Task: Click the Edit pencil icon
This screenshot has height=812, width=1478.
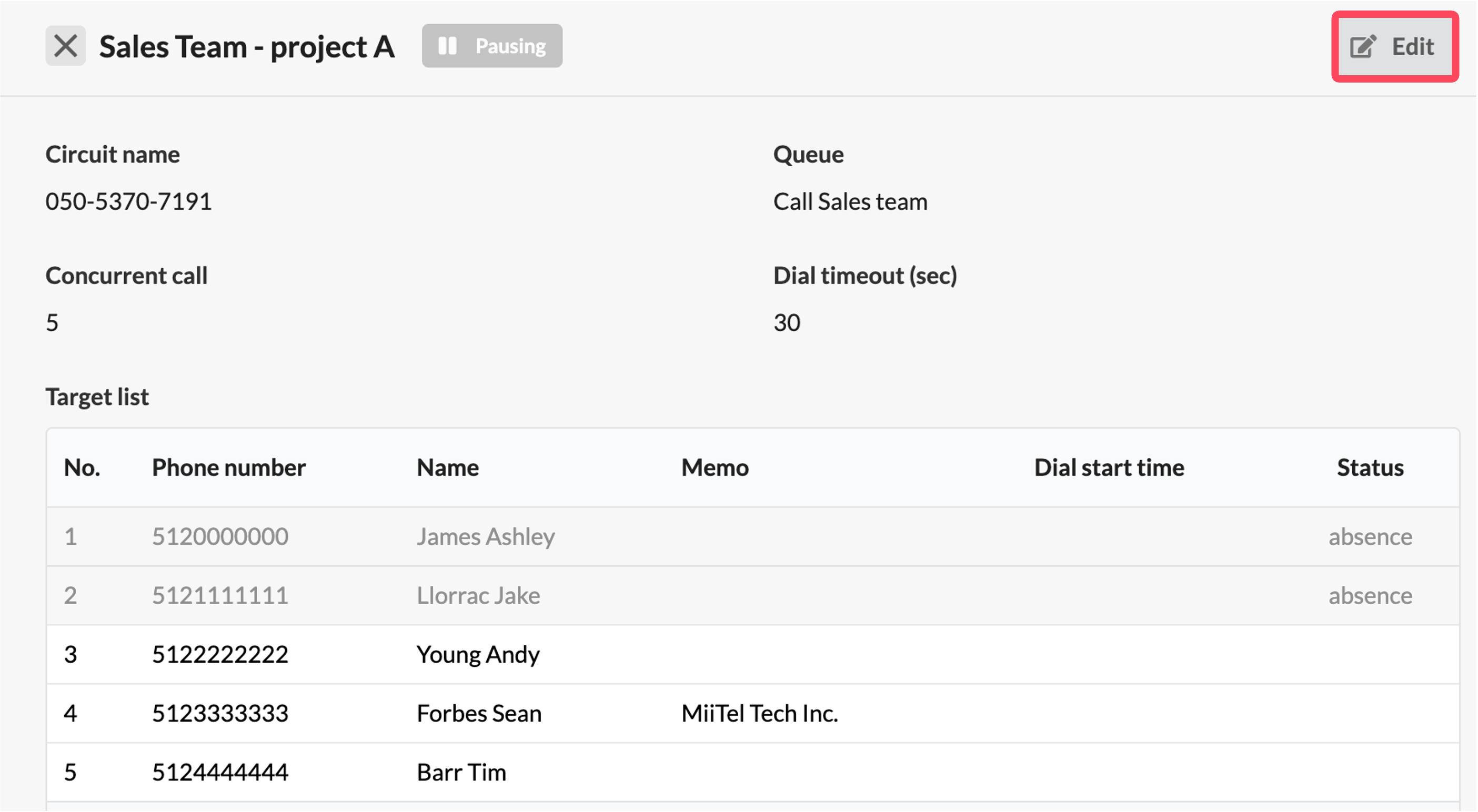Action: [1363, 46]
